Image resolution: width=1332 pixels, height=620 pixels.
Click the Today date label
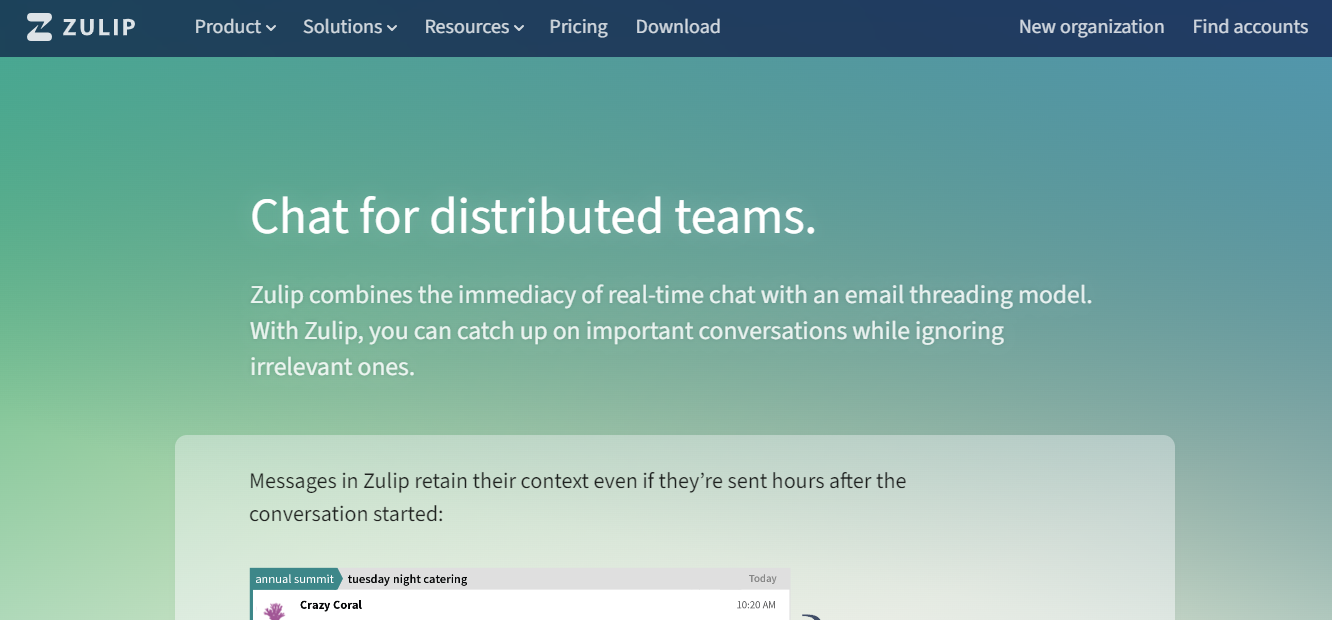pos(762,579)
